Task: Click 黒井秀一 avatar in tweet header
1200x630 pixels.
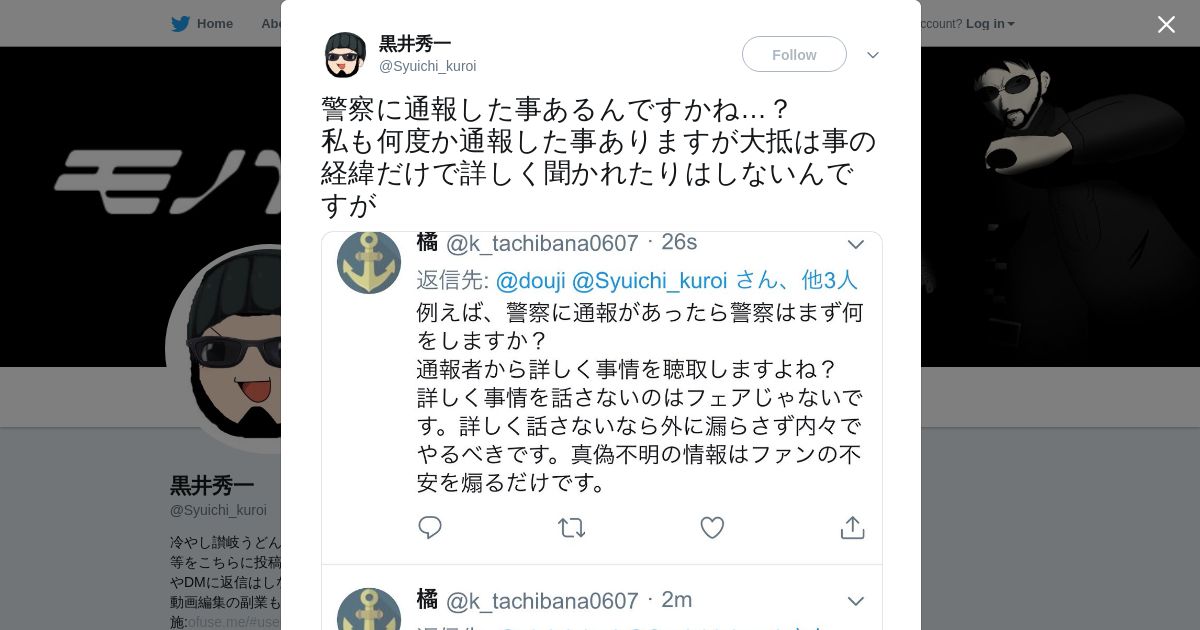Action: [x=345, y=55]
